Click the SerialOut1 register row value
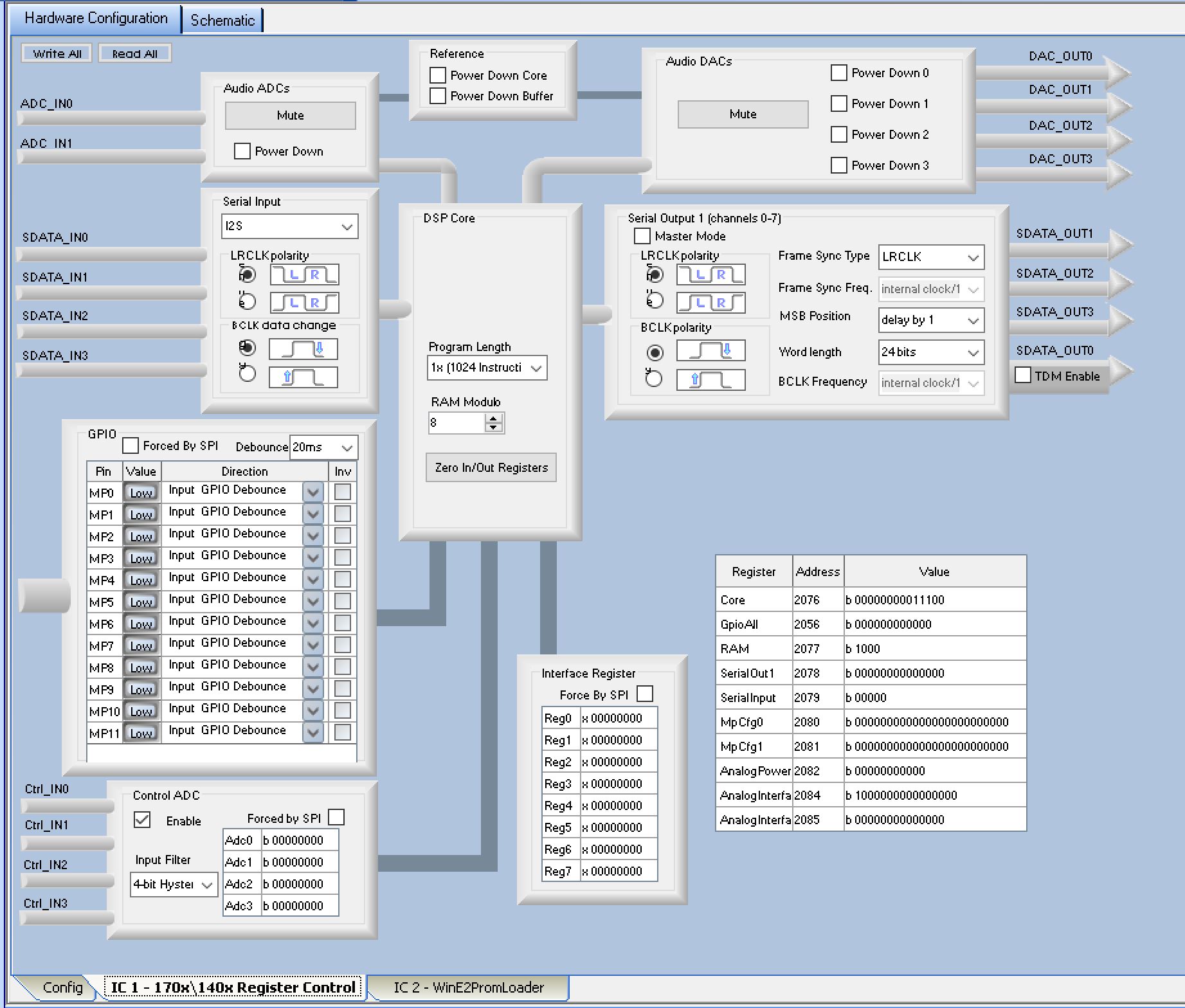1185x1008 pixels. click(x=935, y=673)
